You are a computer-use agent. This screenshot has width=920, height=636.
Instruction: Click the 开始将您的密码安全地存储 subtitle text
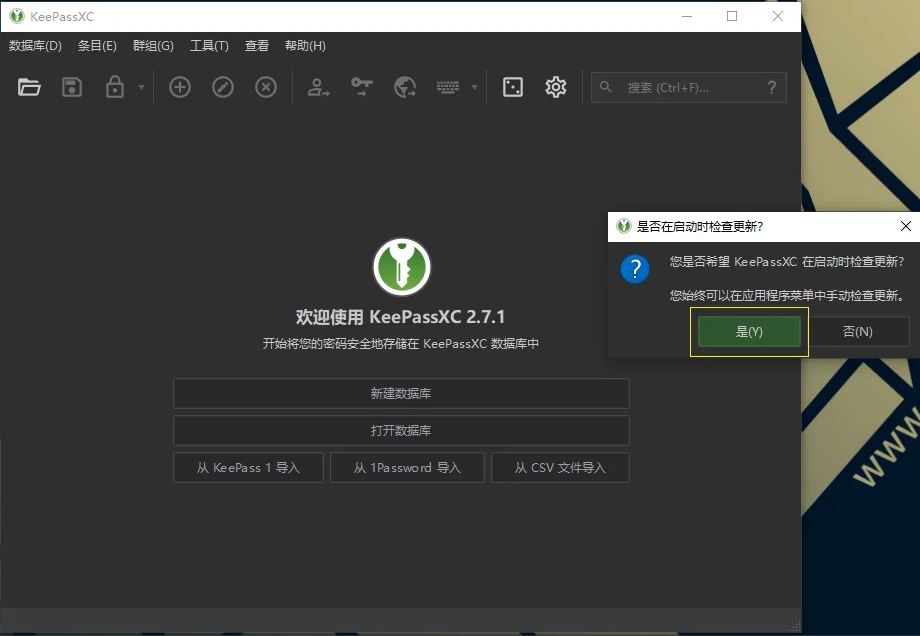point(401,343)
